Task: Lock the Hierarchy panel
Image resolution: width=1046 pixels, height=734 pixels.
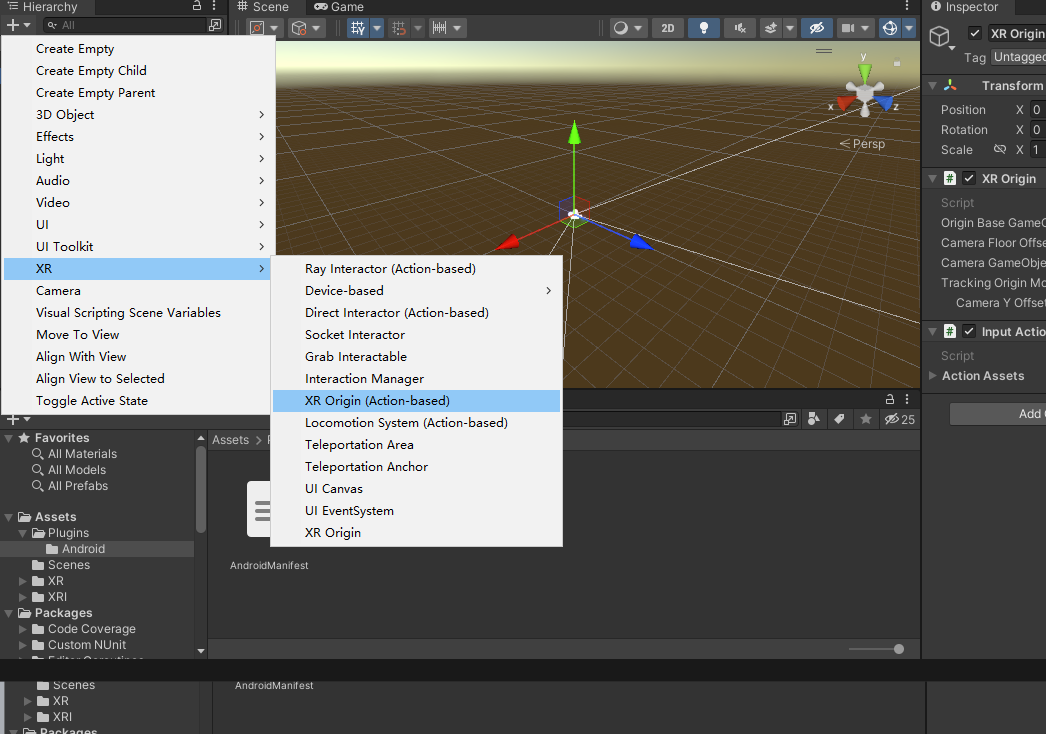Action: tap(197, 6)
